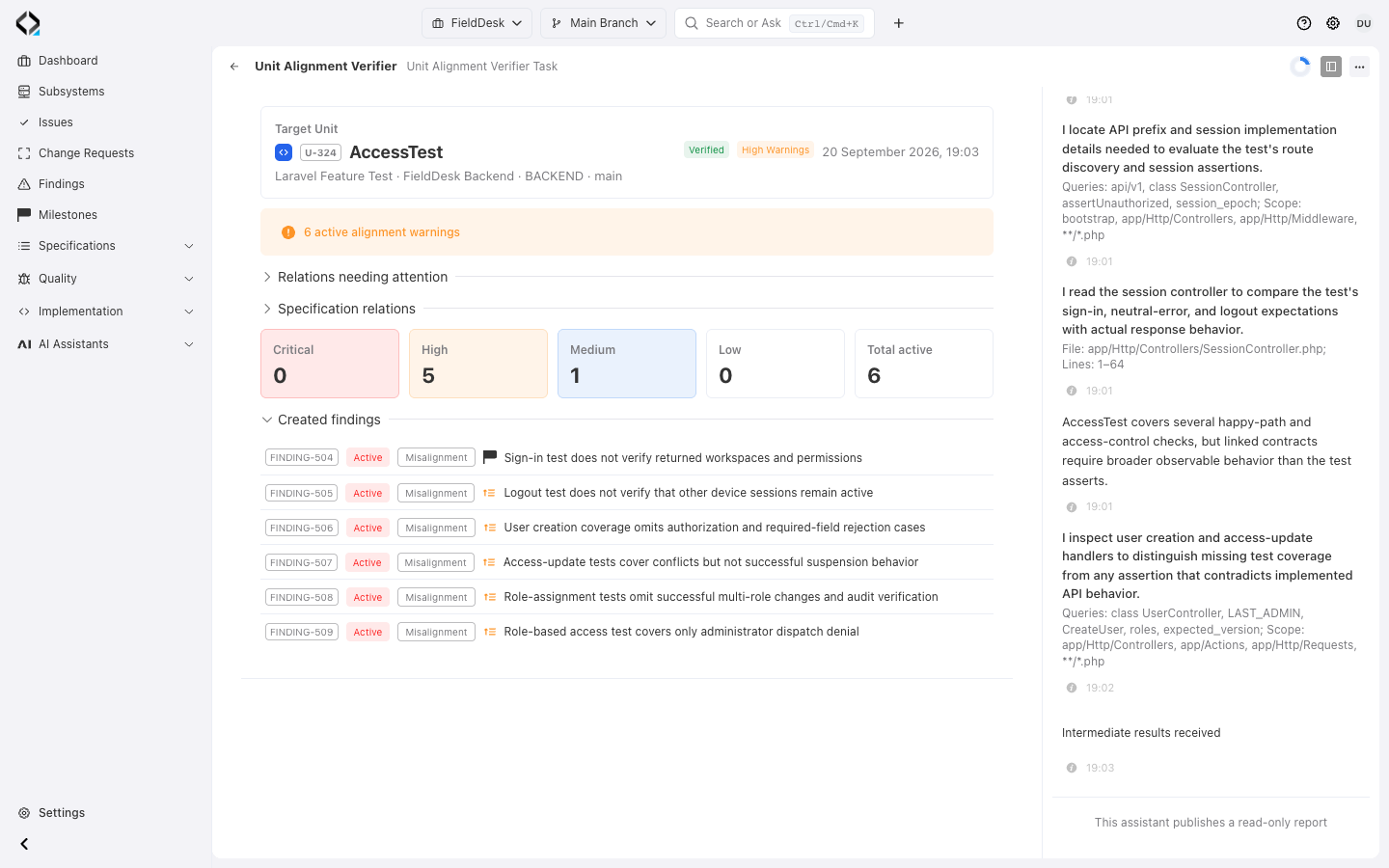Select the Critical severity card

click(x=330, y=364)
